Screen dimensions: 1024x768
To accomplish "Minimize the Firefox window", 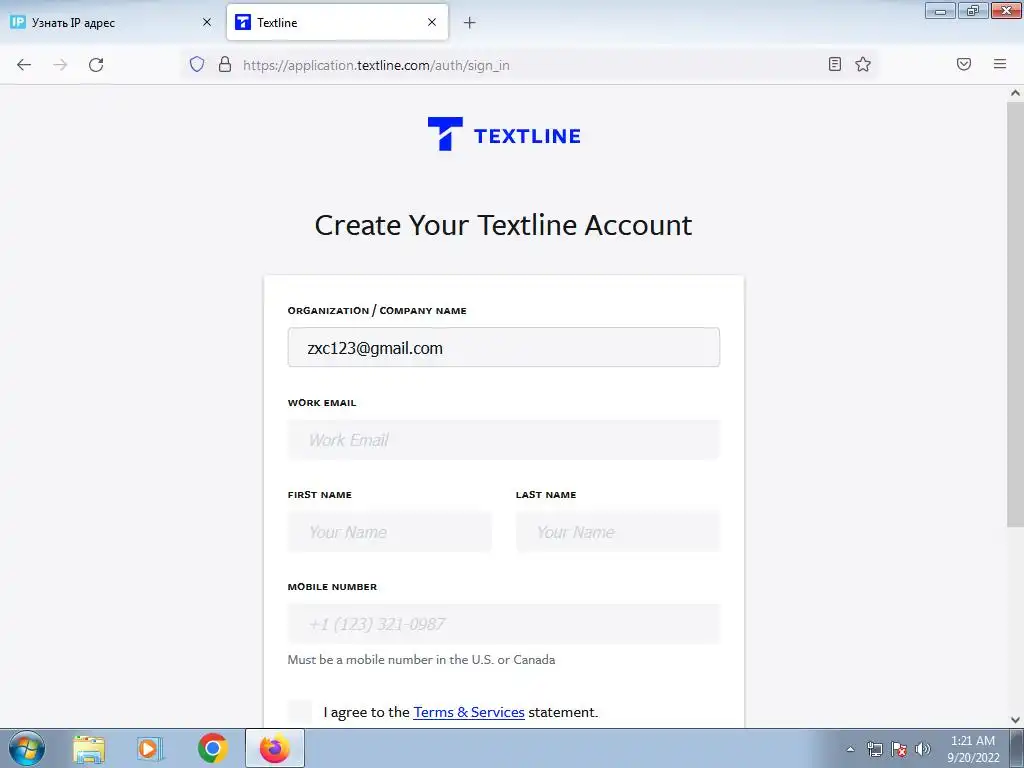I will point(940,10).
